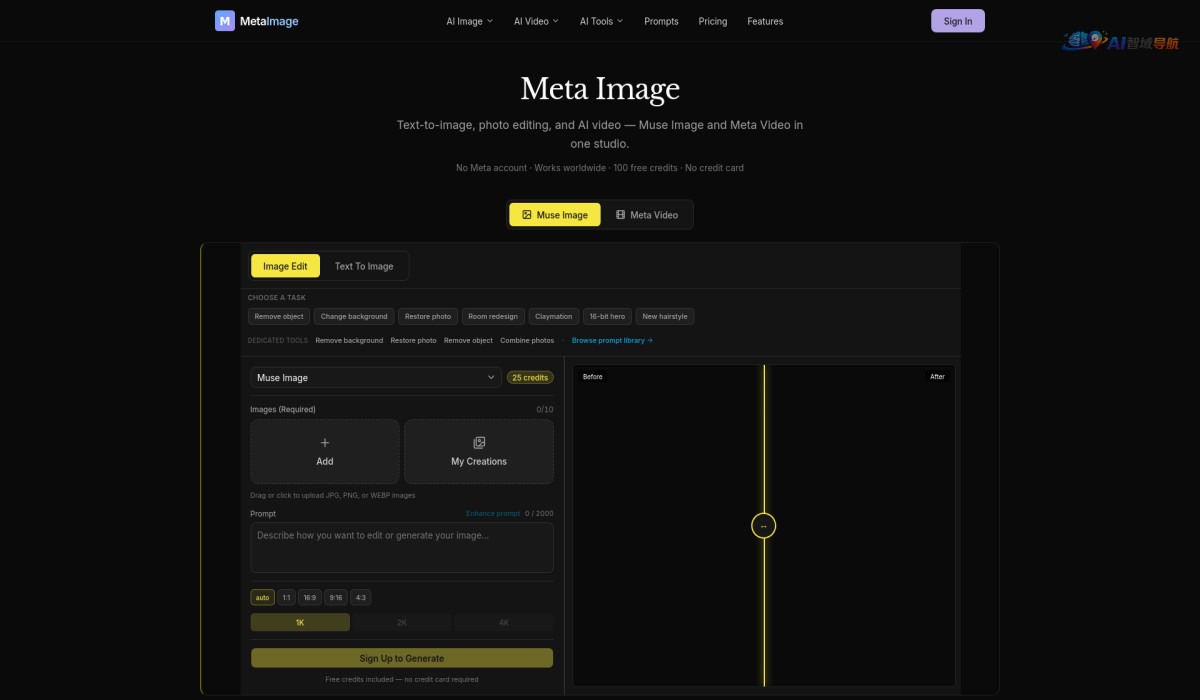
Task: Click the before/after comparison slider handle
Action: click(x=764, y=526)
